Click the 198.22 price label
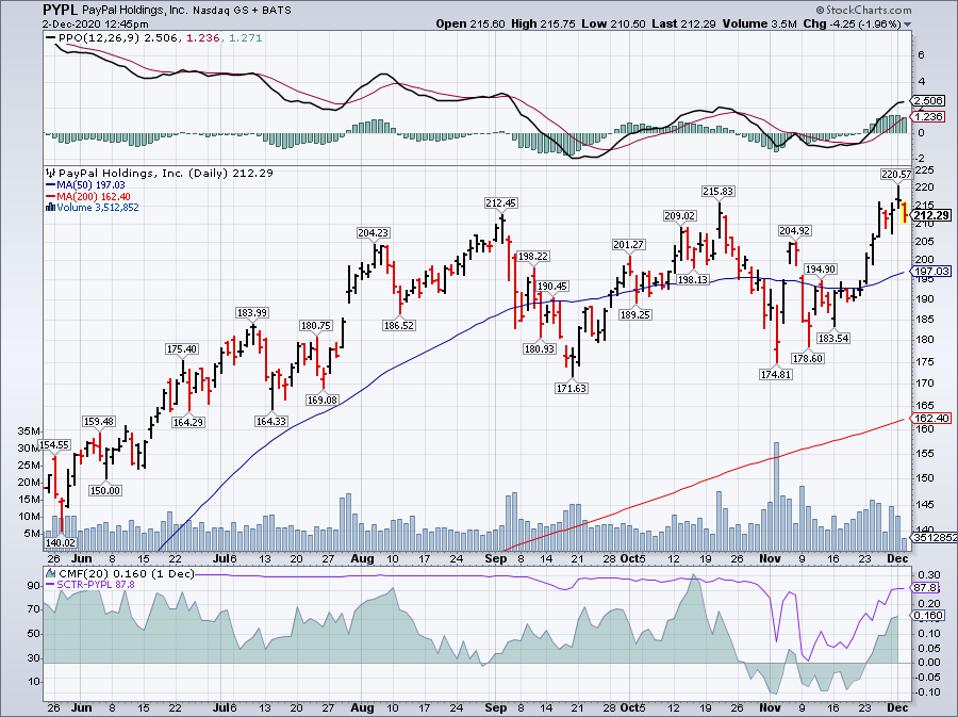This screenshot has height=717, width=958. (x=533, y=256)
